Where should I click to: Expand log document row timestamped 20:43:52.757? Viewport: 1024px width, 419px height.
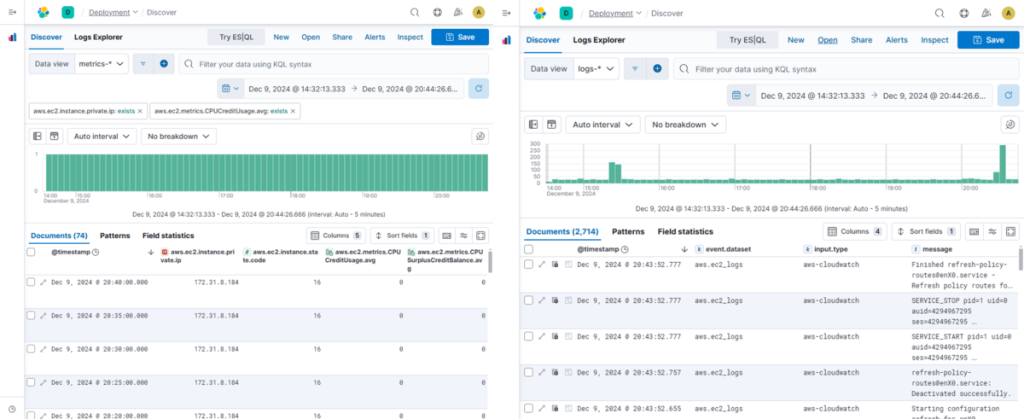coord(542,372)
